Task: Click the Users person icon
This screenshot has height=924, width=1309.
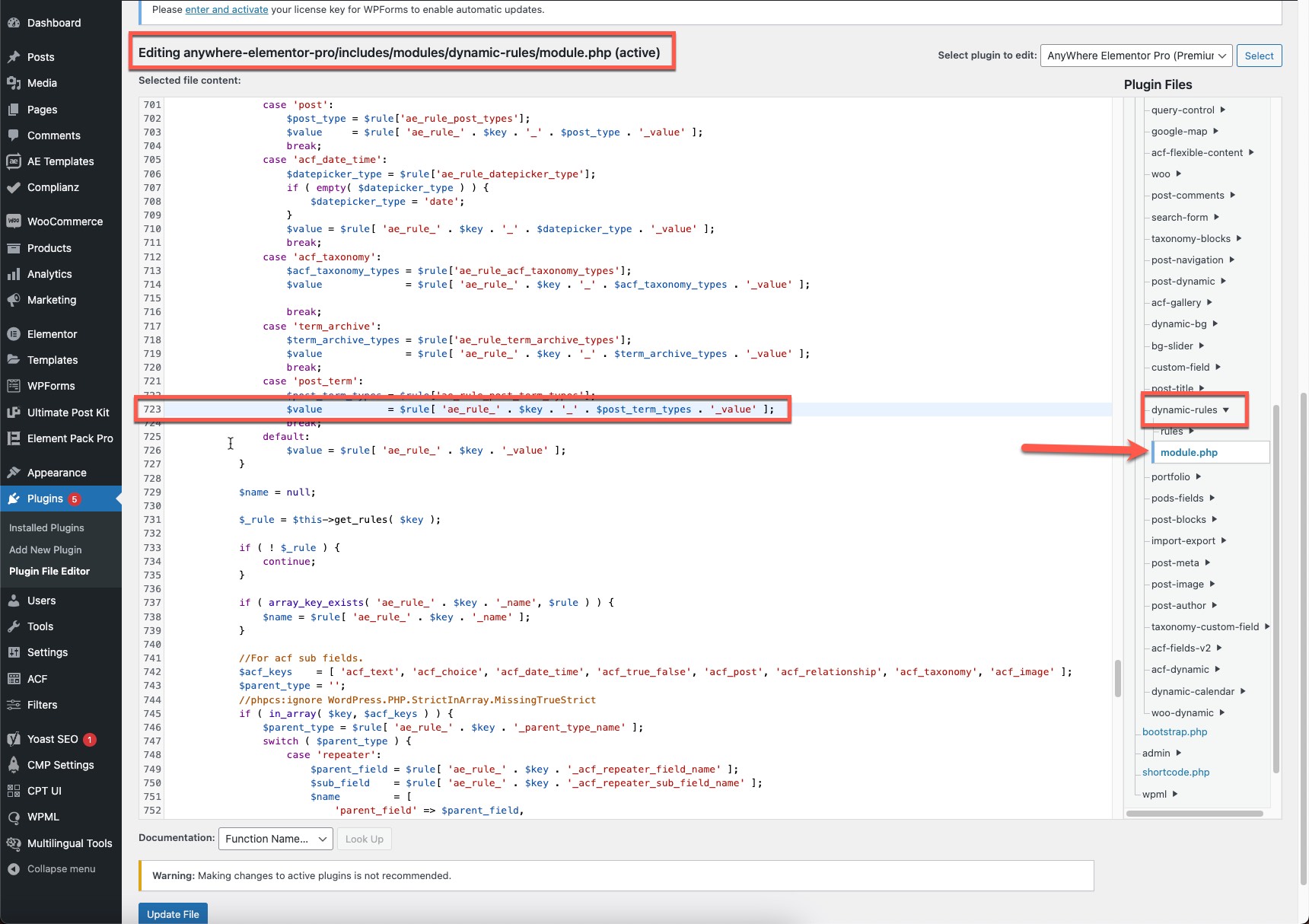Action: (14, 601)
